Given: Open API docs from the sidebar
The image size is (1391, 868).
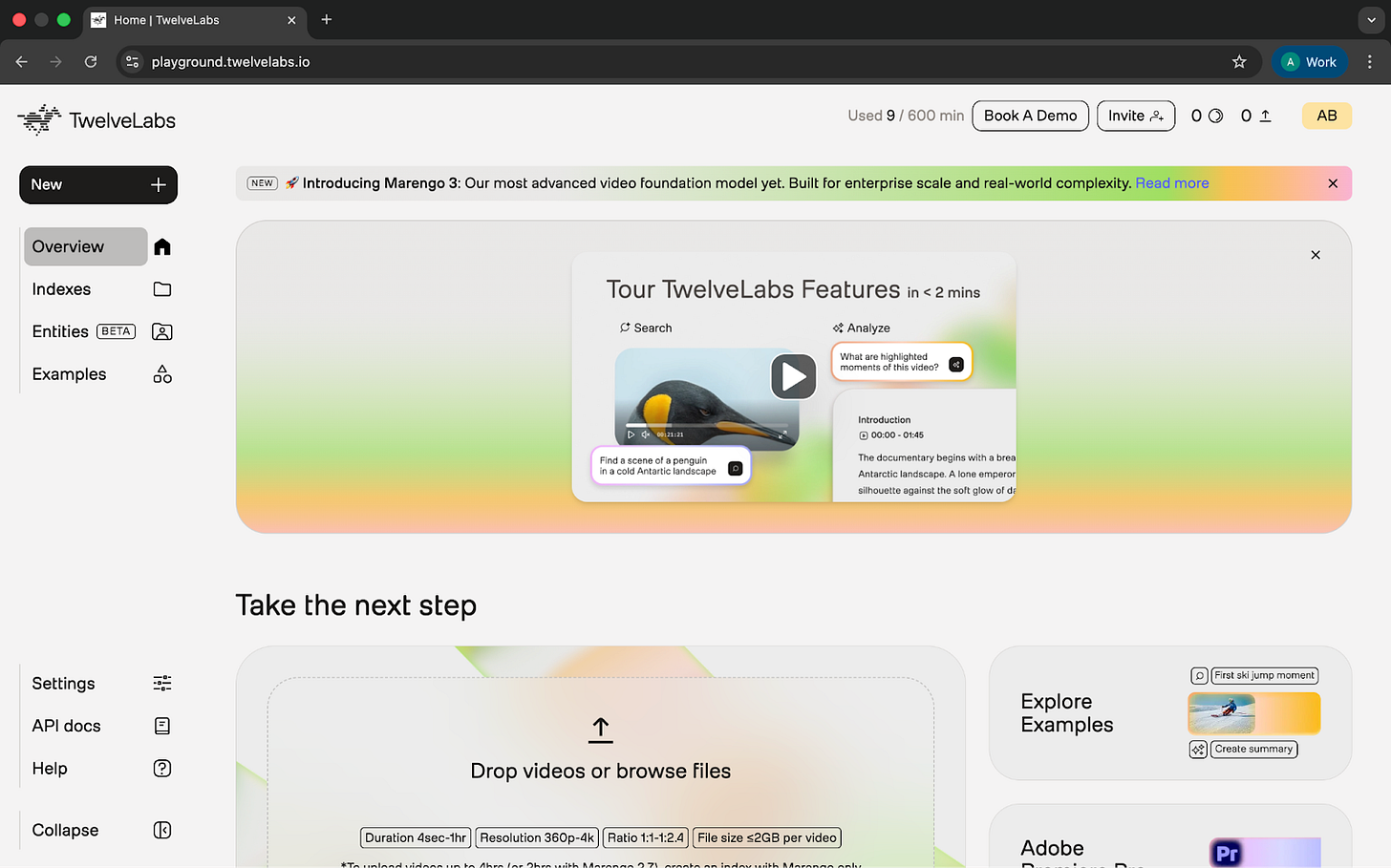Looking at the screenshot, I should [66, 727].
